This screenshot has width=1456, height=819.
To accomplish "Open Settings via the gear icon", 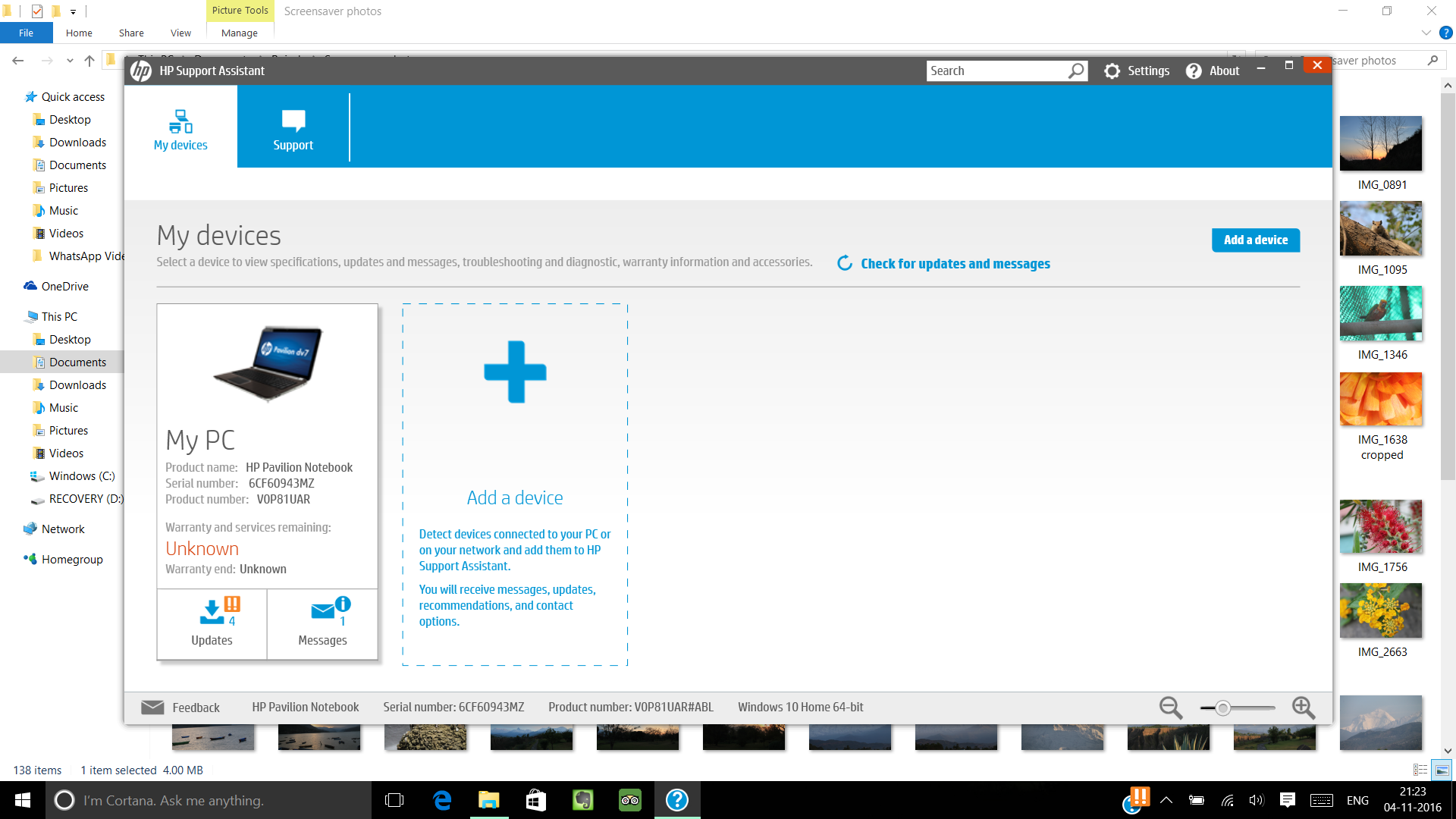I will 1112,71.
